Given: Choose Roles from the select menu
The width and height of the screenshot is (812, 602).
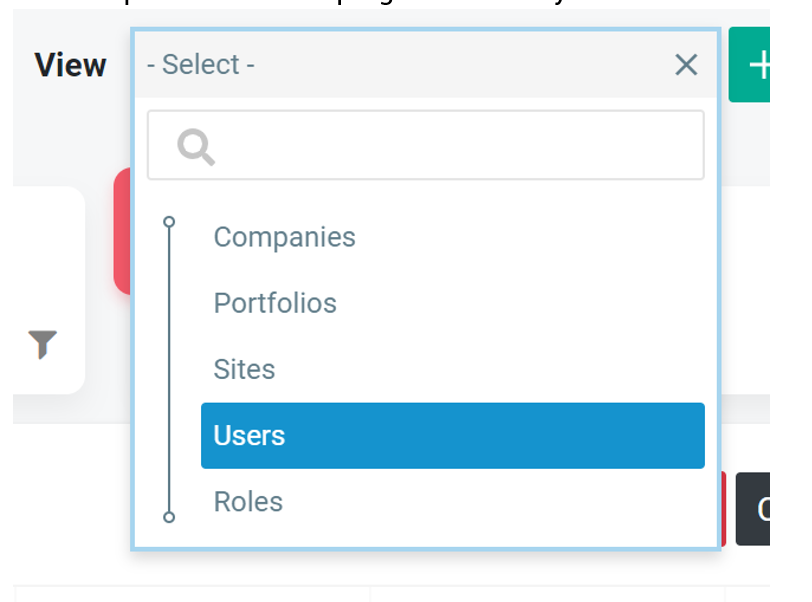Looking at the screenshot, I should point(247,501).
